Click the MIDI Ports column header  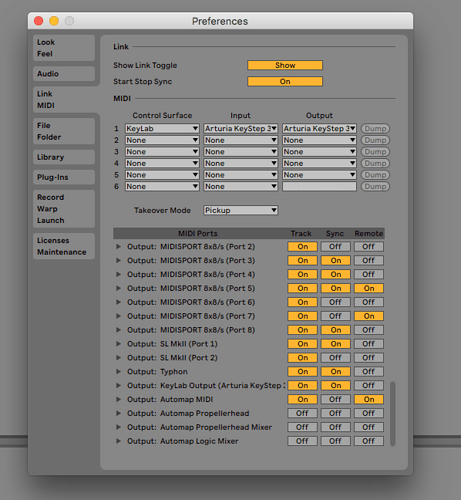click(198, 233)
